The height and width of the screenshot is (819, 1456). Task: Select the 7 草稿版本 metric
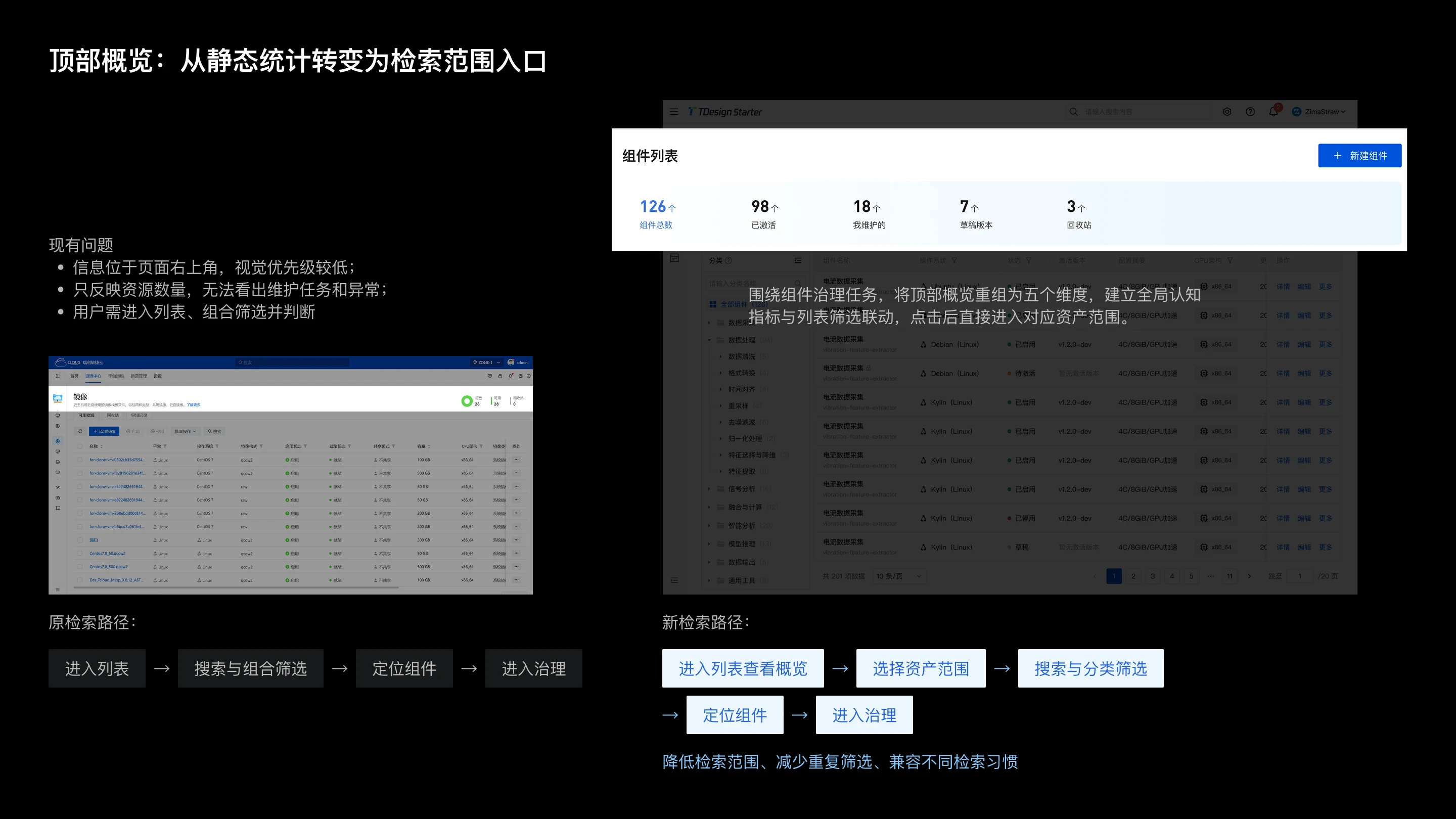pos(976,214)
